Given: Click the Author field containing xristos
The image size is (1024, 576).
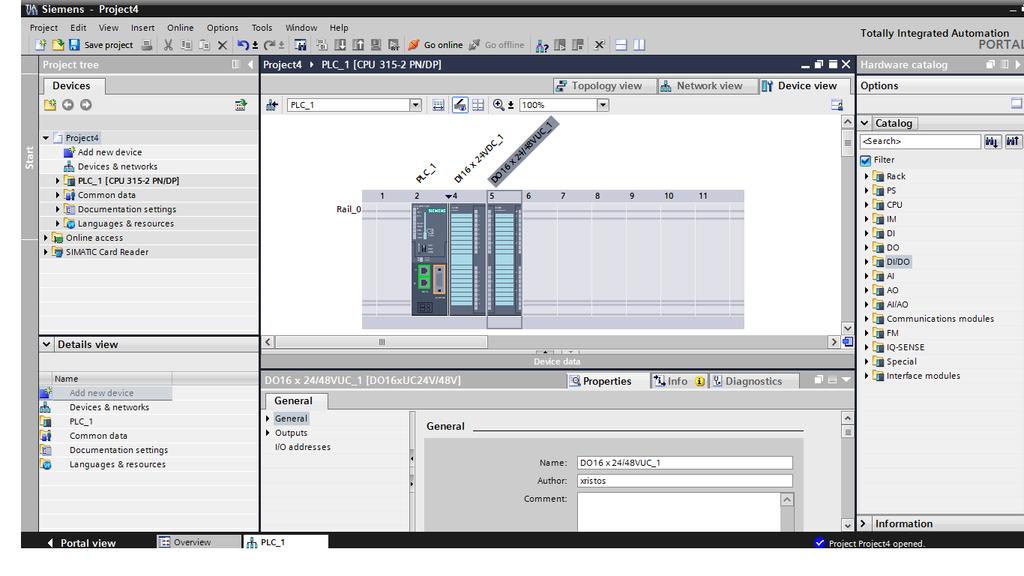Looking at the screenshot, I should tap(684, 481).
